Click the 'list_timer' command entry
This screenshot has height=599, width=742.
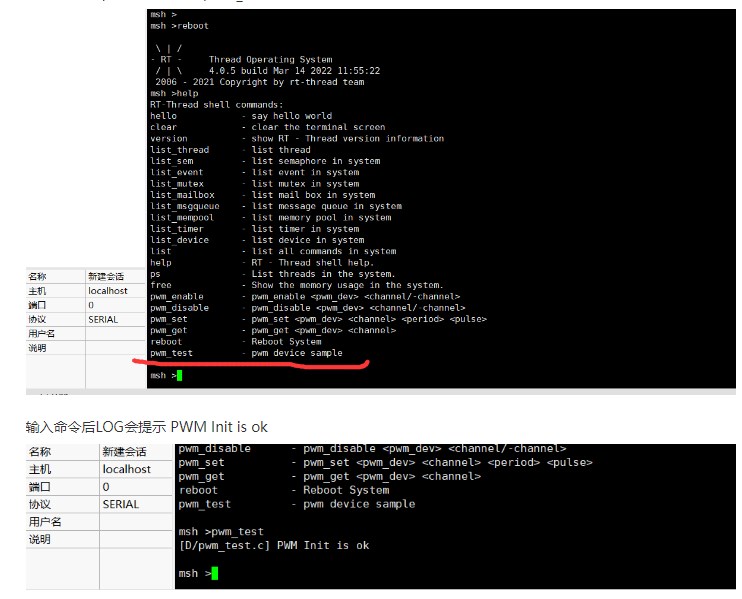coord(177,229)
